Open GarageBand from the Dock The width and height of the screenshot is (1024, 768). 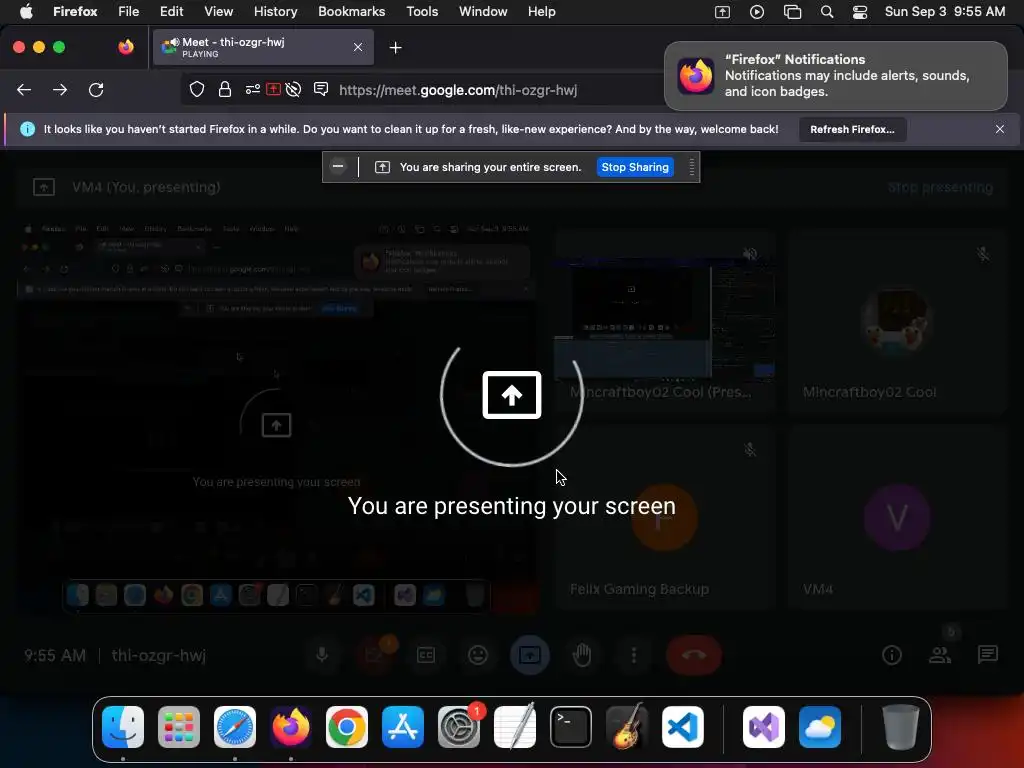(627, 727)
